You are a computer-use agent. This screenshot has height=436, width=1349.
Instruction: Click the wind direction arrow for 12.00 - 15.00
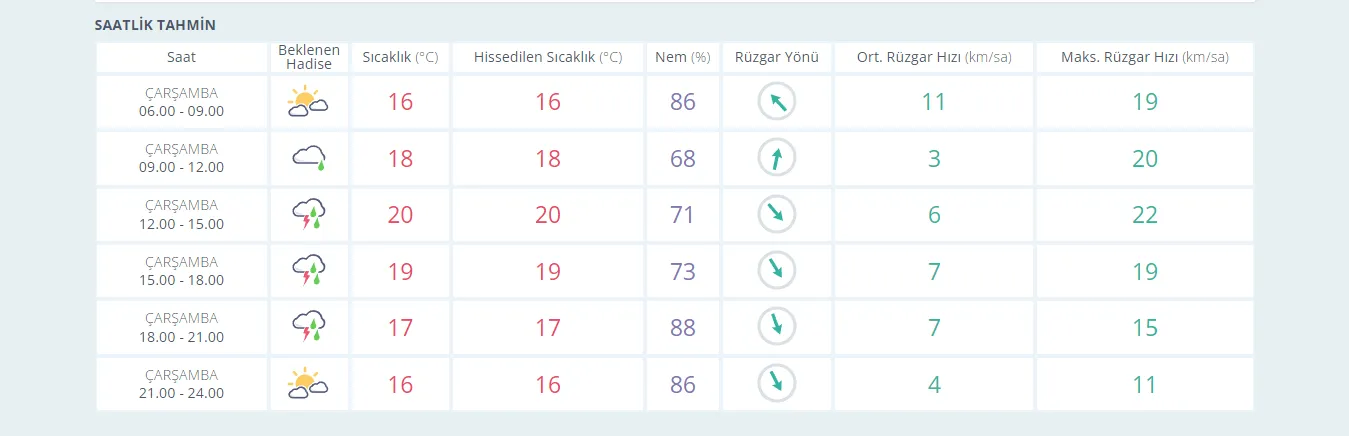tap(776, 215)
